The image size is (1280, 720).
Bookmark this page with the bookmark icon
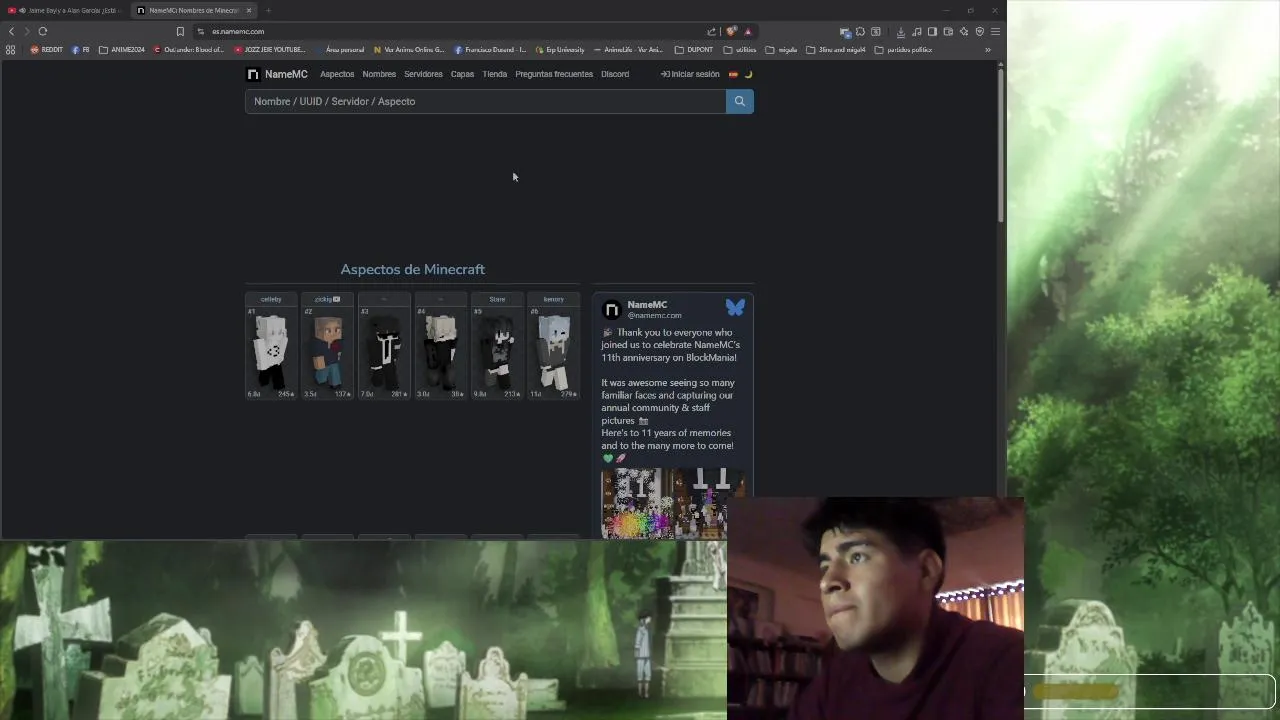pos(180,31)
